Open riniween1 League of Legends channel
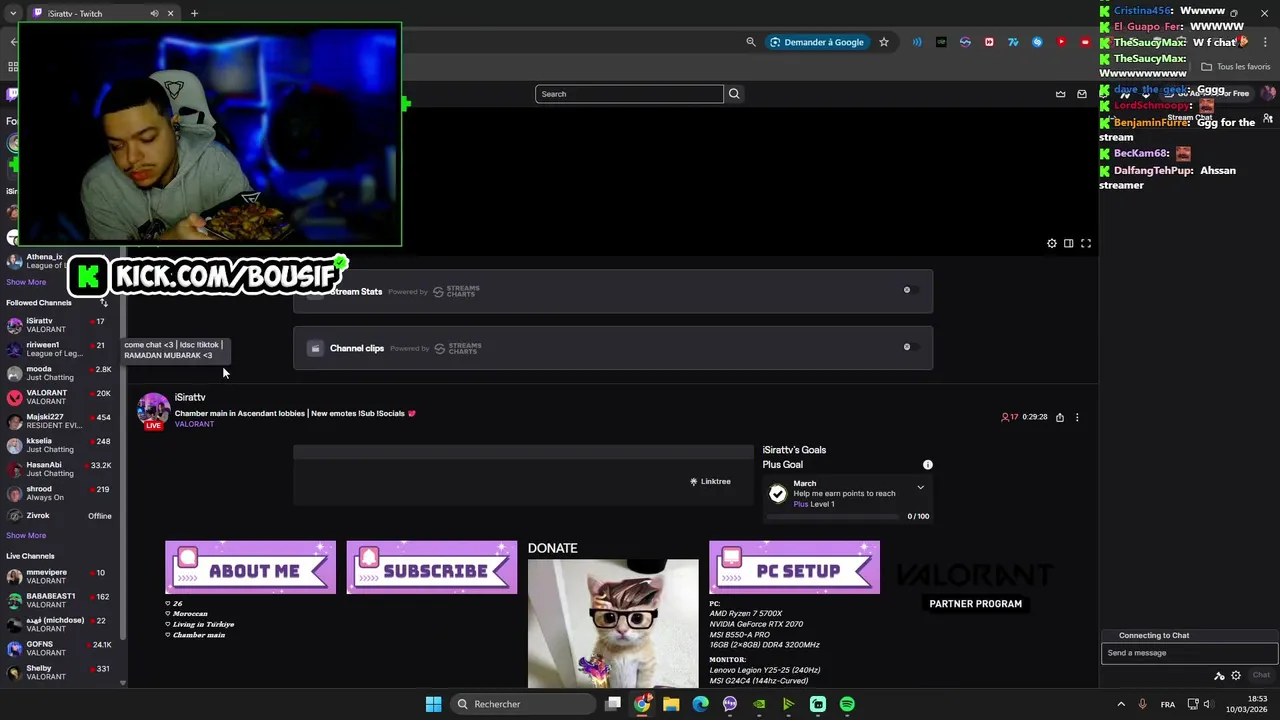The width and height of the screenshot is (1280, 720). 60,349
